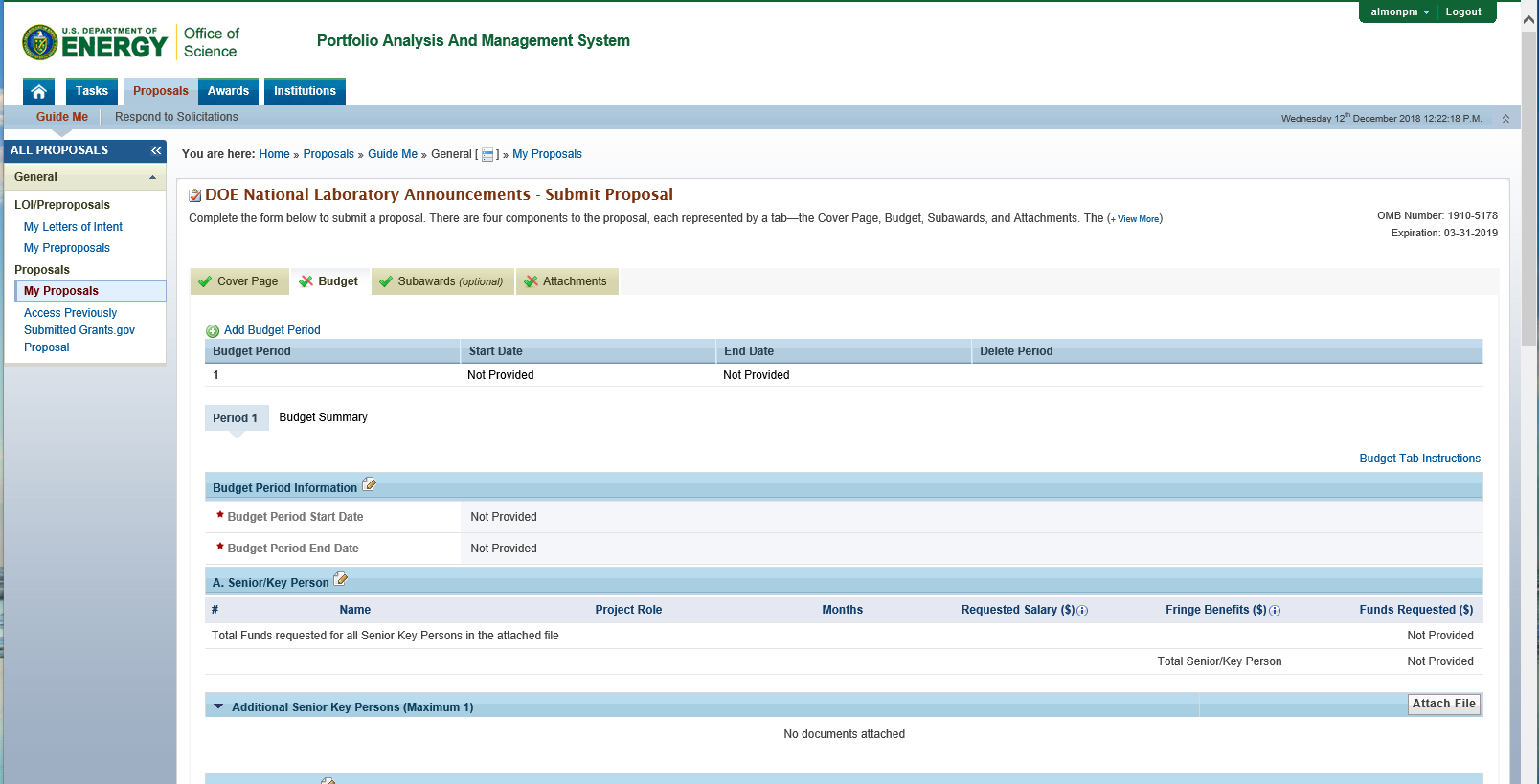Edit Budget Period Information pencil icon
Viewport: 1539px width, 784px height.
(370, 485)
